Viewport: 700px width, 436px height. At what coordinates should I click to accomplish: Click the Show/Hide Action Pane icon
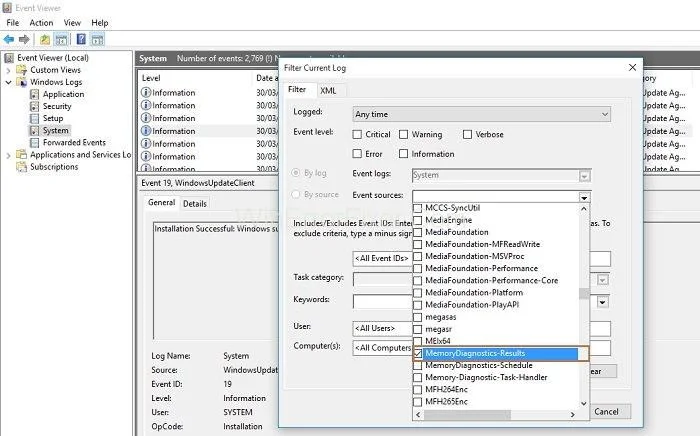point(98,39)
